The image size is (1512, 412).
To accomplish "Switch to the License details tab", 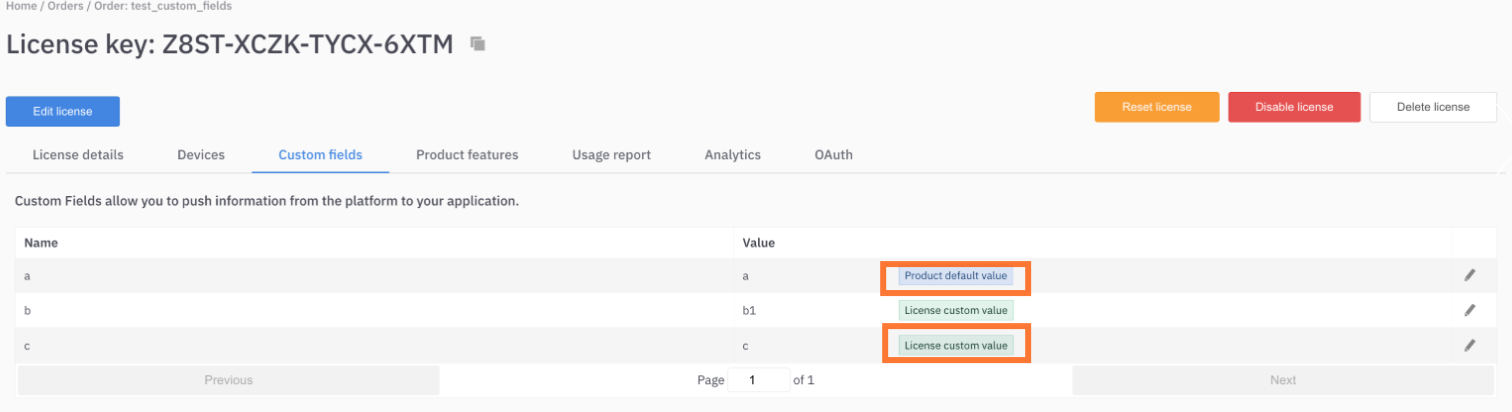I will [78, 155].
